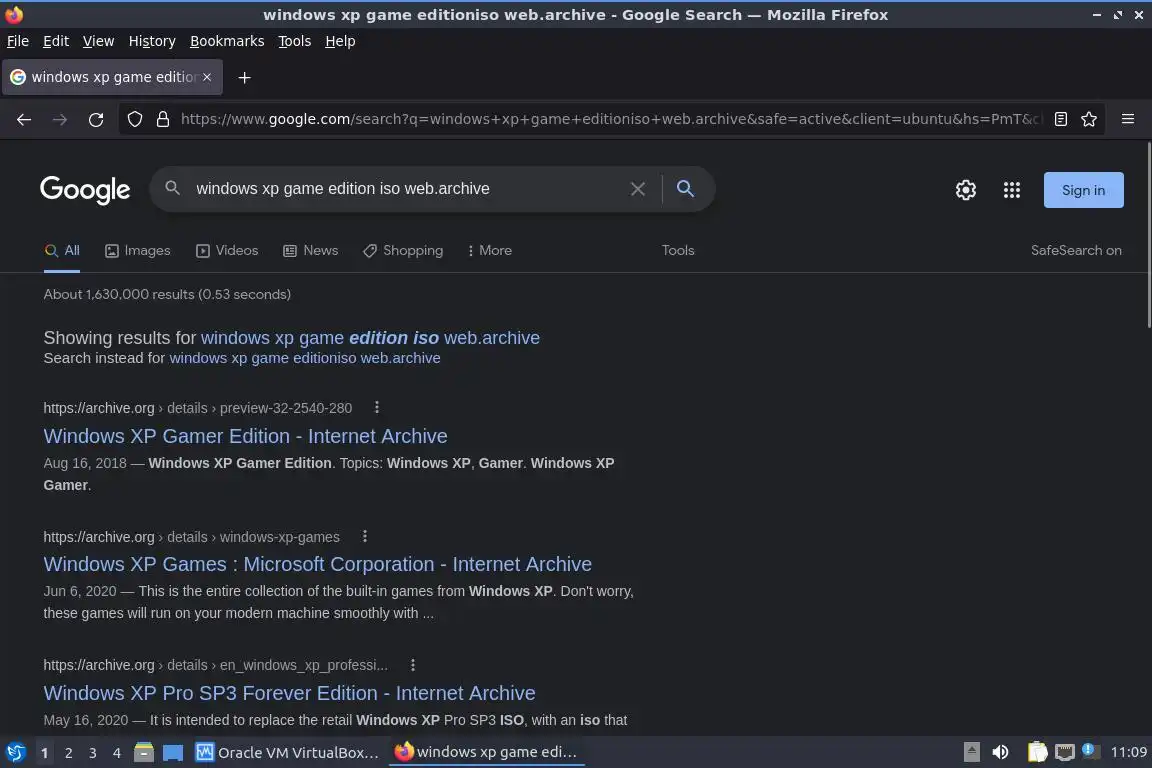Click the taskbar clock showing 11:09
Image resolution: width=1152 pixels, height=768 pixels.
1128,752
